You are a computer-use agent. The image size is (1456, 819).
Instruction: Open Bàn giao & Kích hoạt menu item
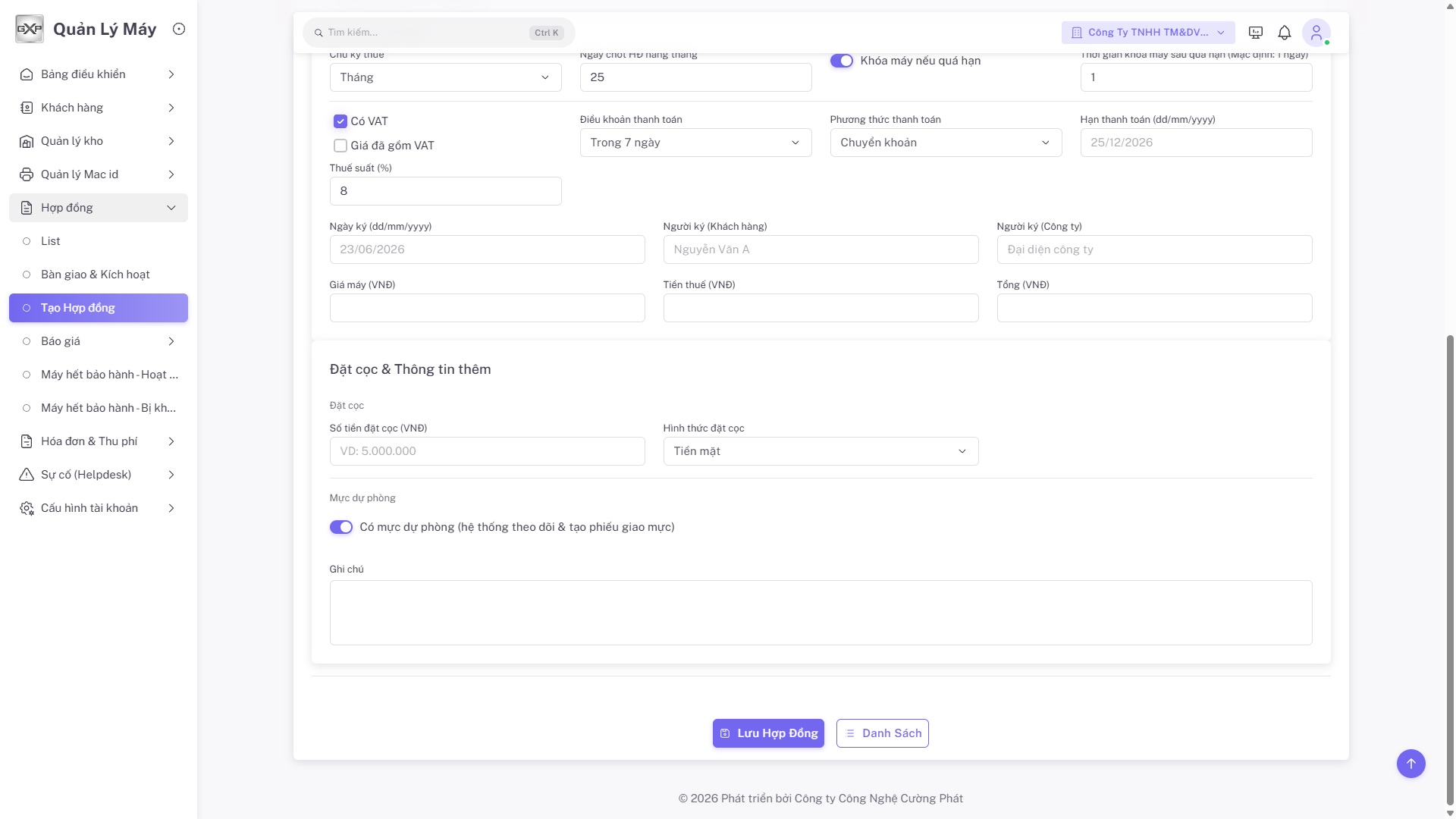tap(99, 275)
